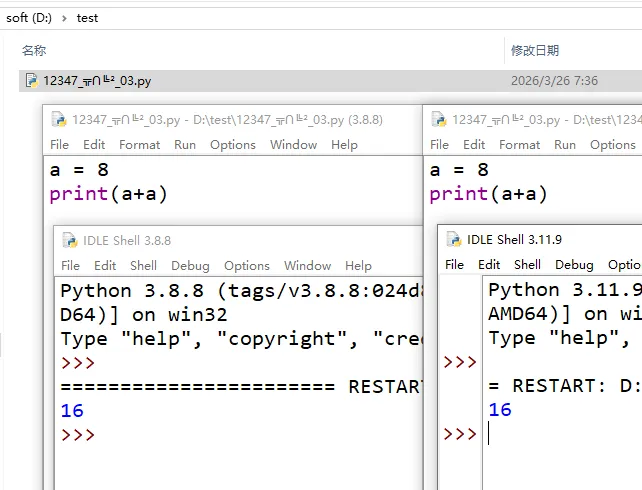Image resolution: width=642 pixels, height=490 pixels.
Task: Click the 3.8.8 editor window's title bar icon
Action: (x=59, y=119)
